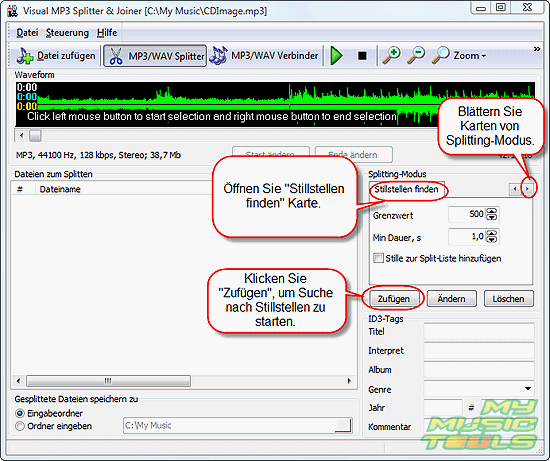Image resolution: width=550 pixels, height=461 pixels.
Task: Click the green waveform display
Action: click(x=275, y=104)
